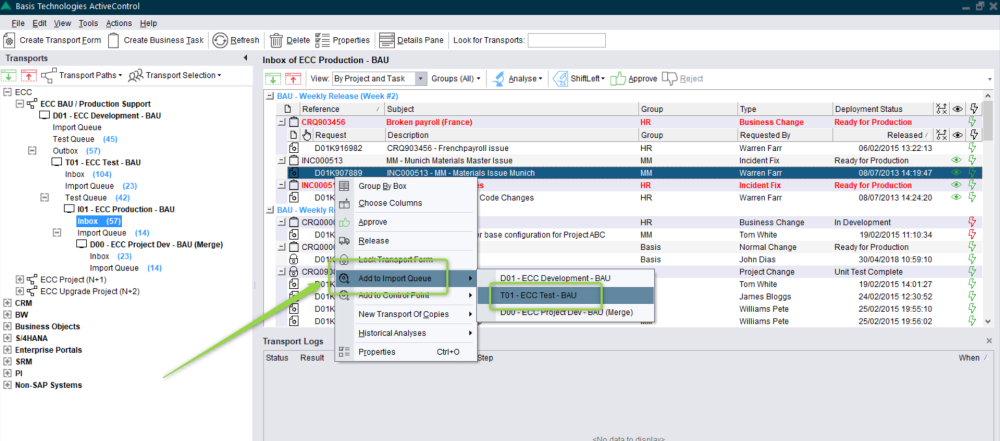Click the Refresh toolbar button

coord(236,40)
